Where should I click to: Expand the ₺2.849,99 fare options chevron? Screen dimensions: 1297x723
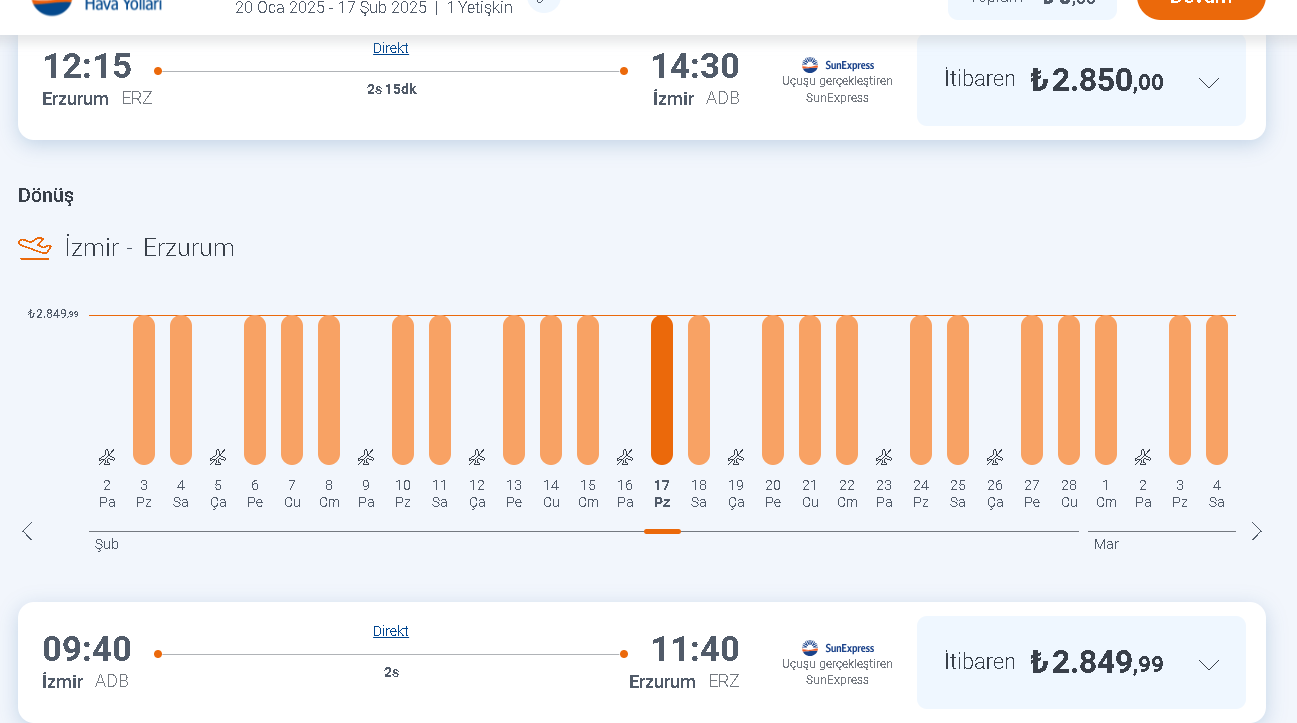click(1209, 665)
